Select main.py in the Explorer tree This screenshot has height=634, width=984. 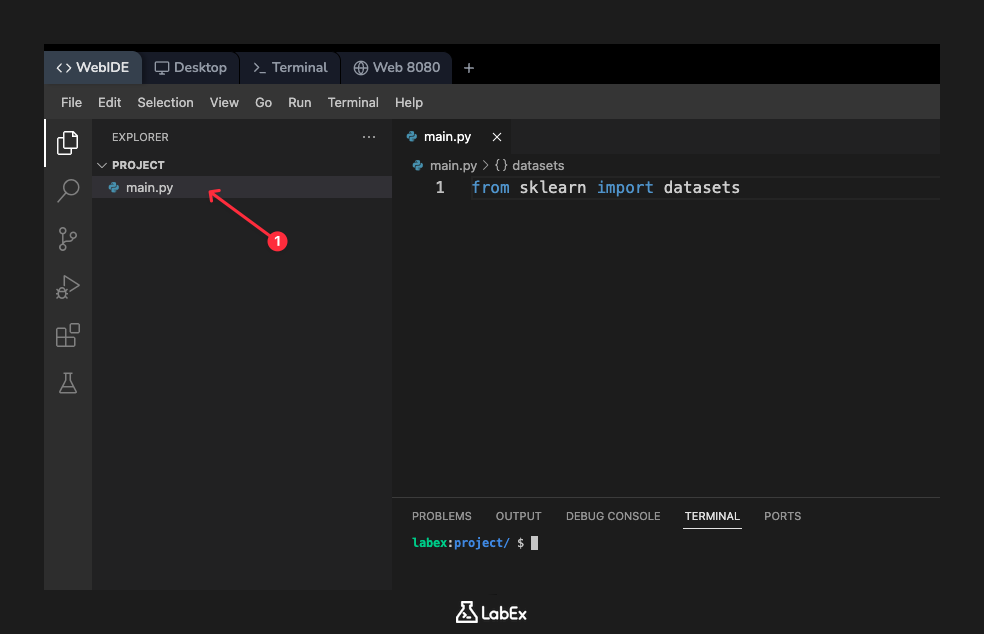148,187
